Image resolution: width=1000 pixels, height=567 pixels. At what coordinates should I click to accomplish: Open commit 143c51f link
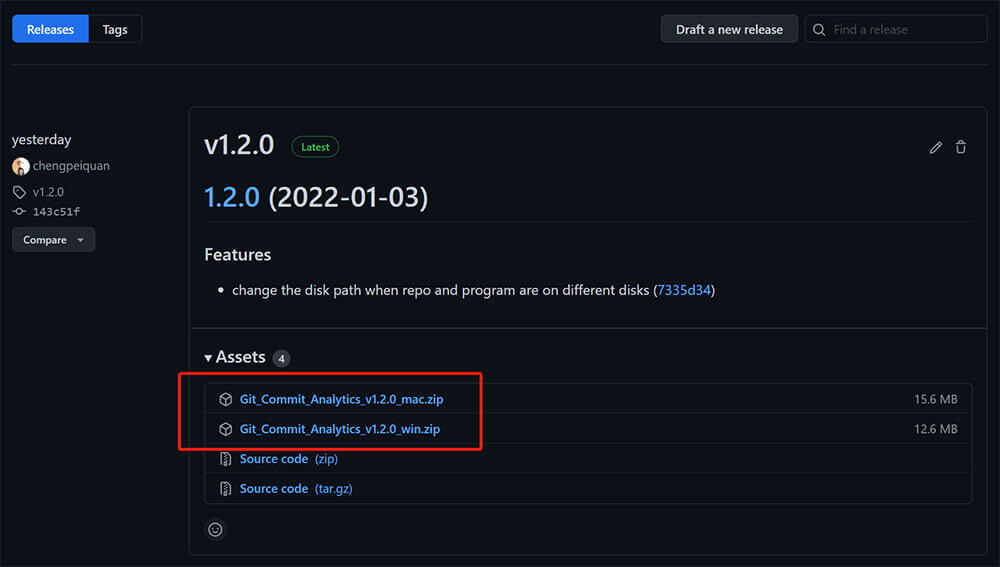[56, 212]
